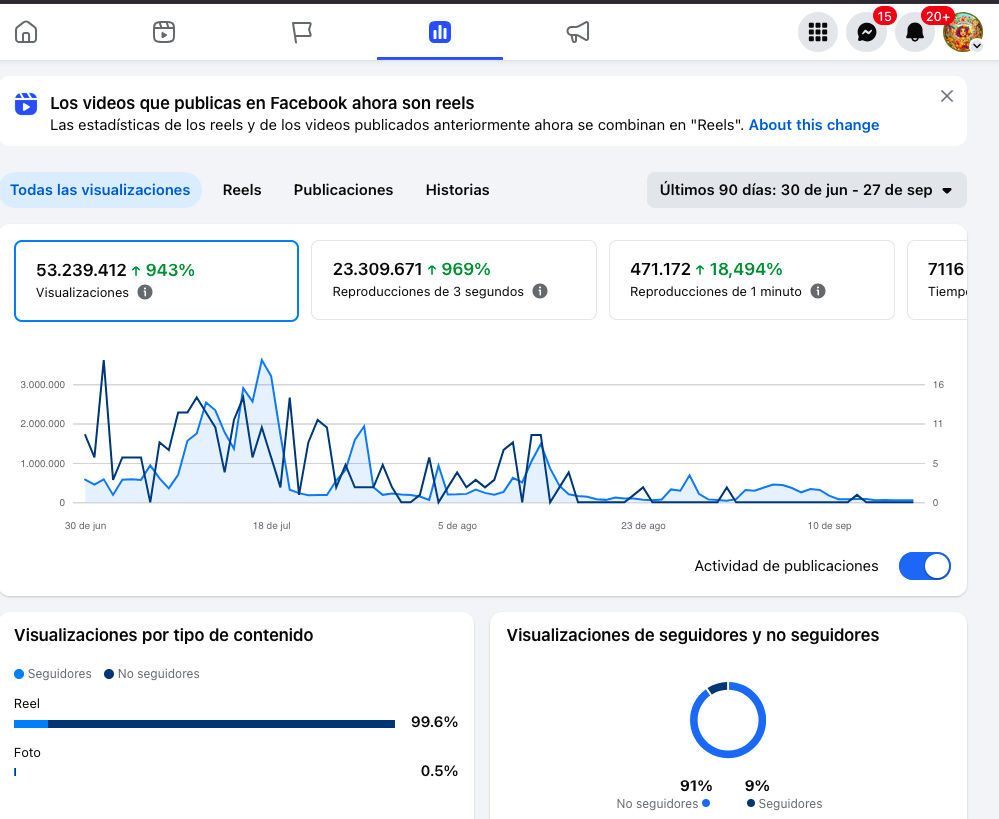999x819 pixels.
Task: Switch to the Publicaciones tab
Action: [x=343, y=190]
